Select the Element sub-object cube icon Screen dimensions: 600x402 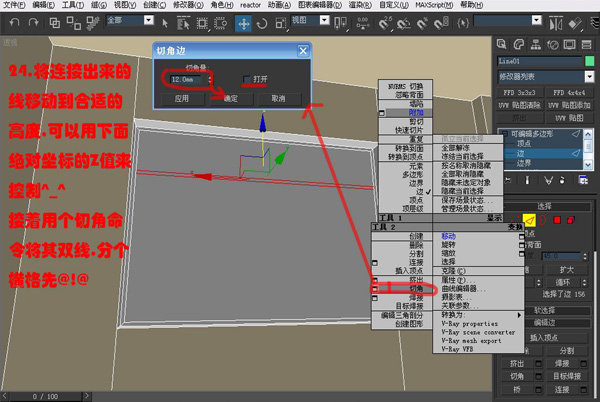[571, 220]
